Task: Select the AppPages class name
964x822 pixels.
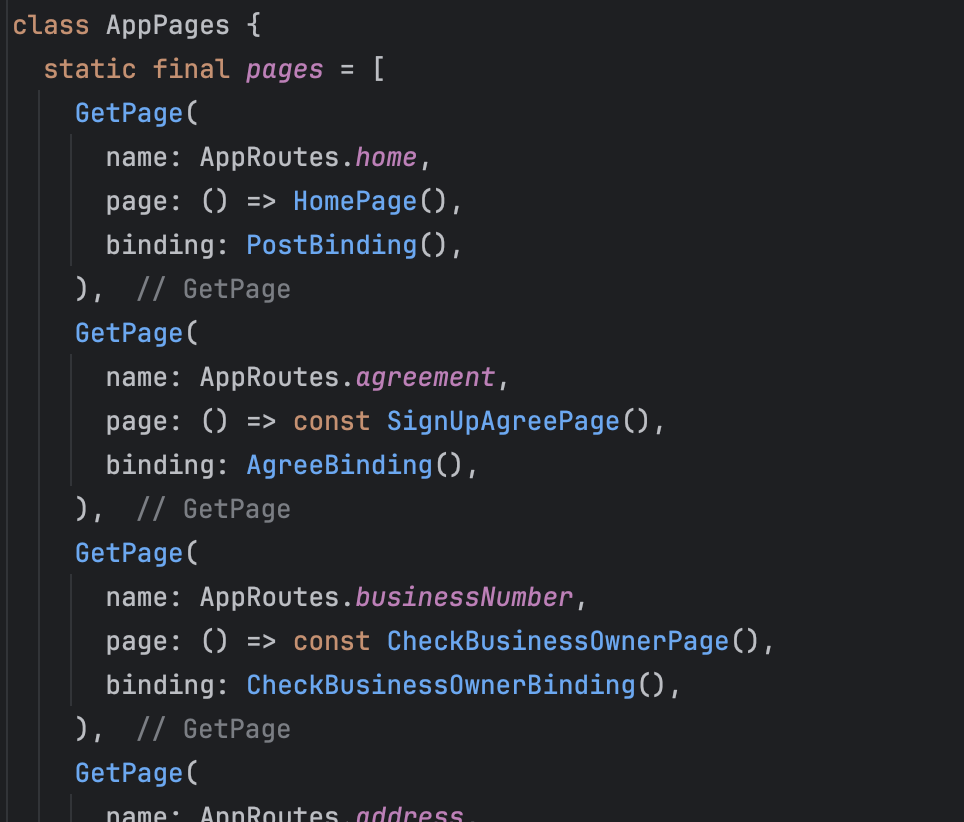Action: [x=168, y=26]
